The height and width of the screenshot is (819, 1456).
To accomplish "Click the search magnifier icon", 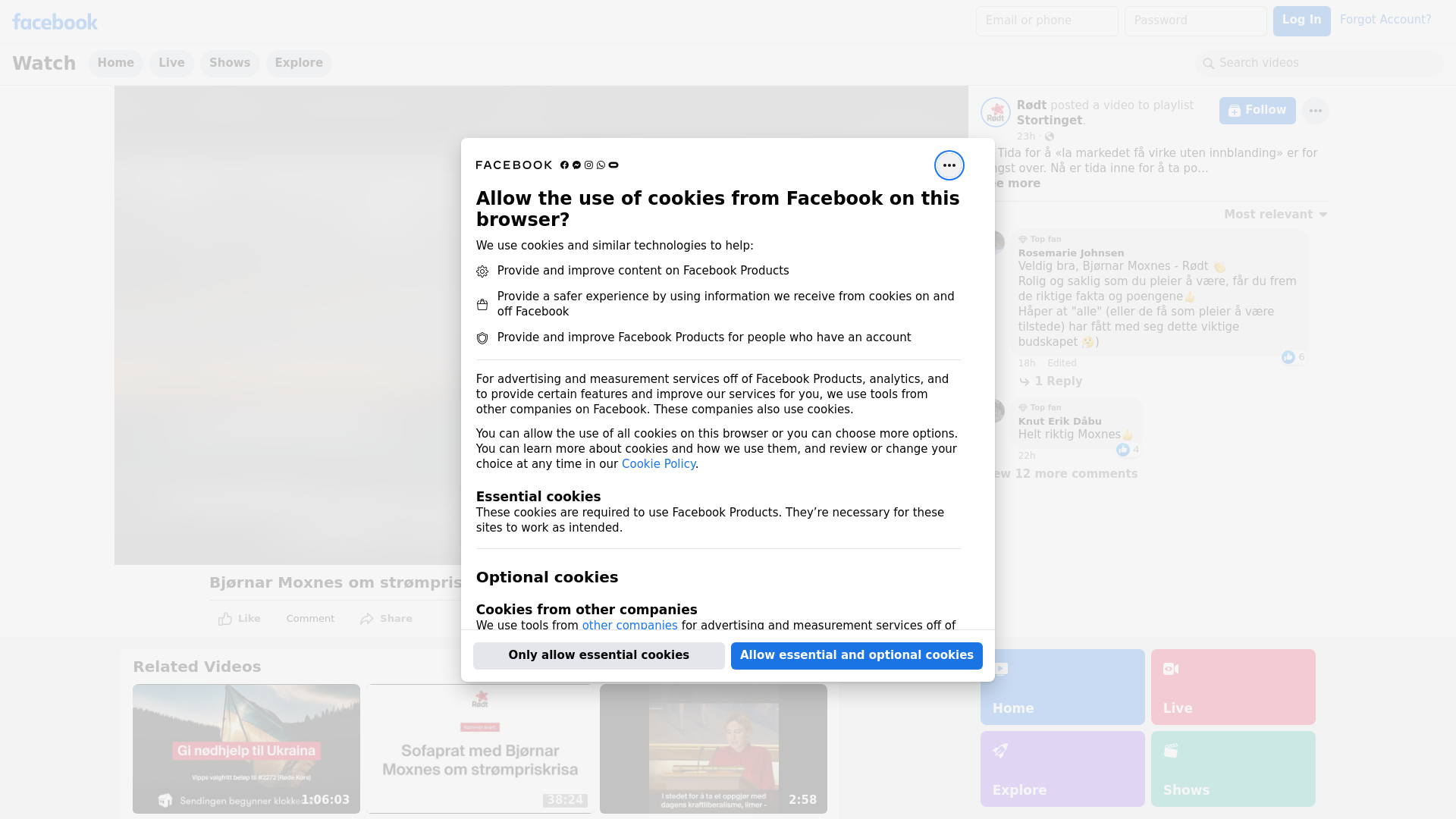I will coord(1209,64).
